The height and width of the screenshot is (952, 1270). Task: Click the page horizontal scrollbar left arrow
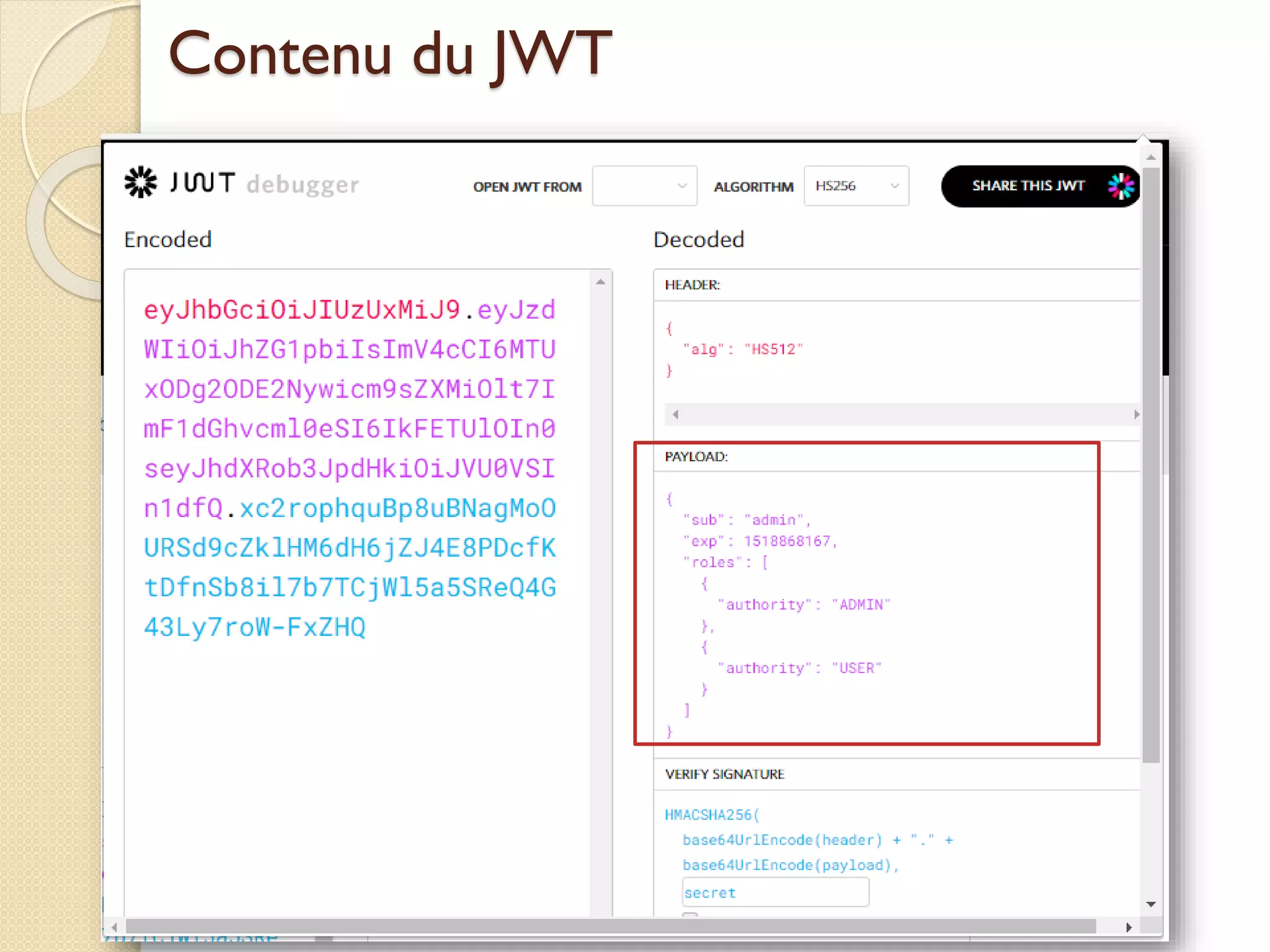[x=114, y=927]
